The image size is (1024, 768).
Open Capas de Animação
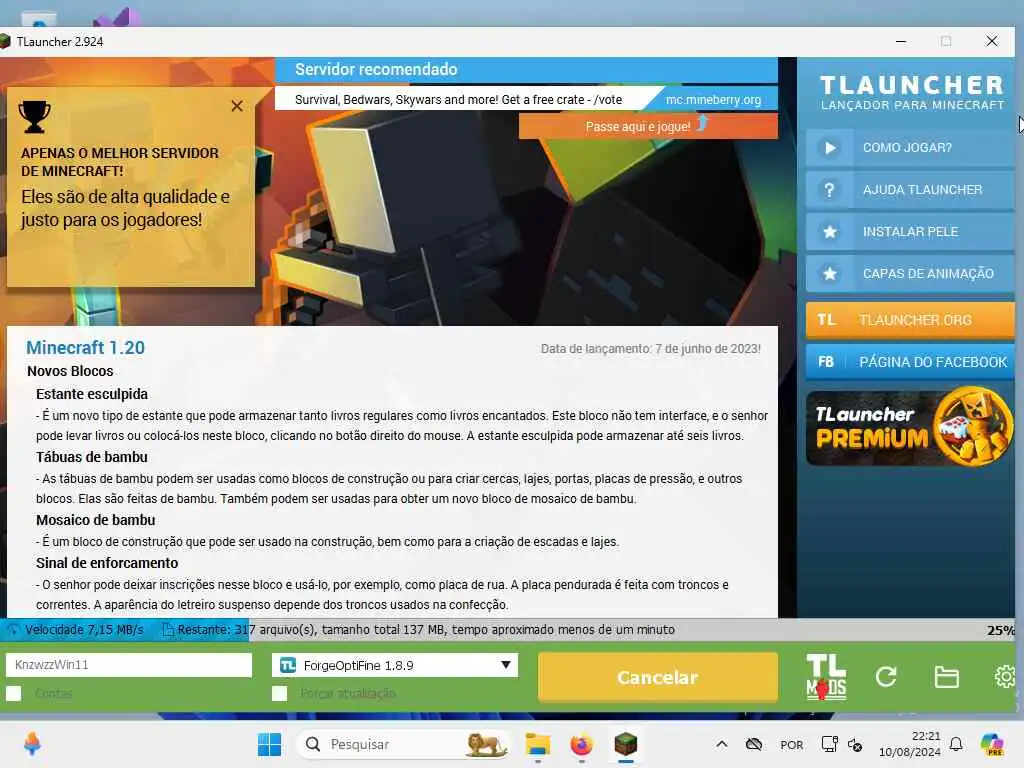pos(910,274)
